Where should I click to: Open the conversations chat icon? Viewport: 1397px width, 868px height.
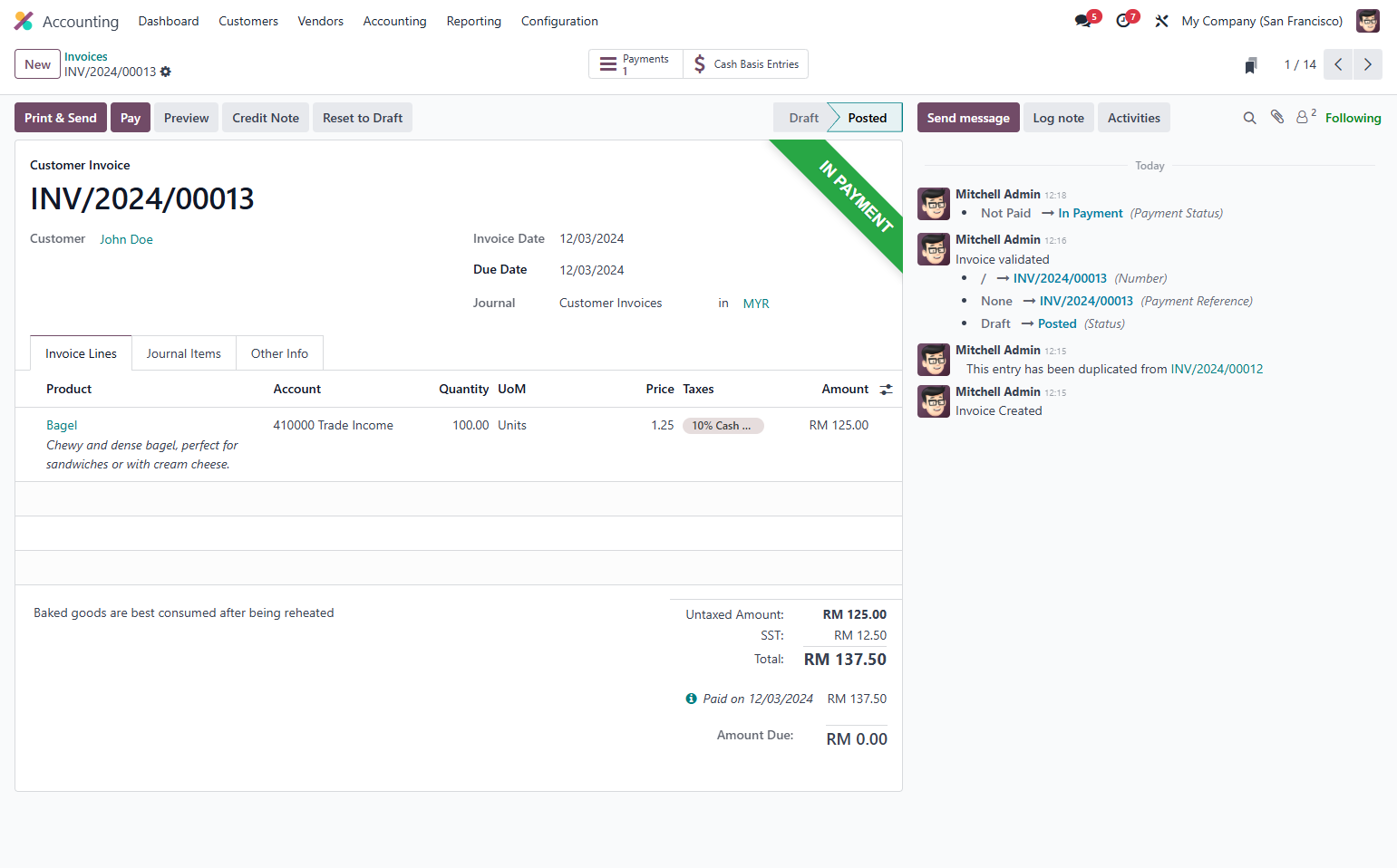[1083, 21]
